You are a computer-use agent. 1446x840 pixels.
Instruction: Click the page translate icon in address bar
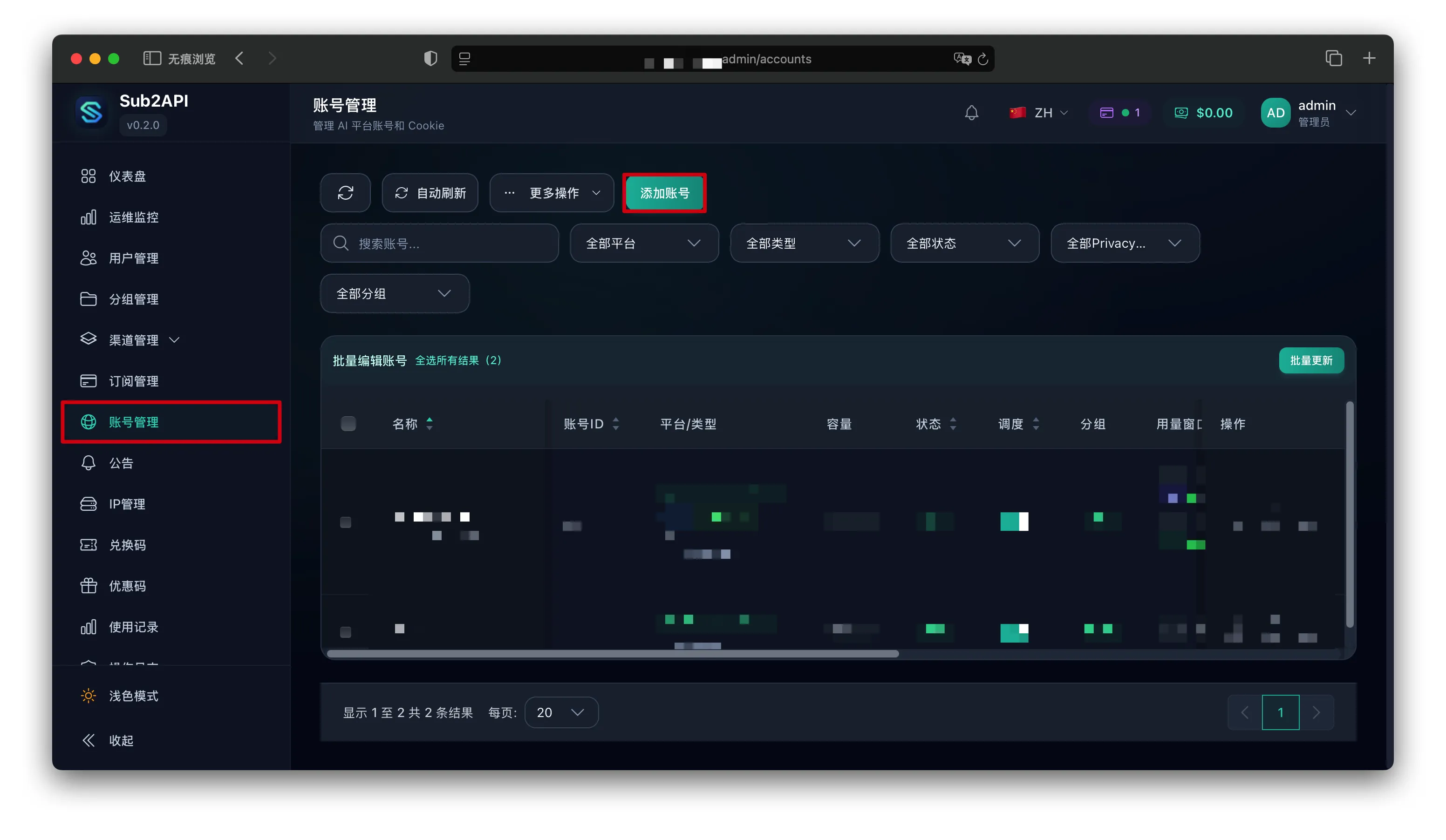click(x=962, y=59)
